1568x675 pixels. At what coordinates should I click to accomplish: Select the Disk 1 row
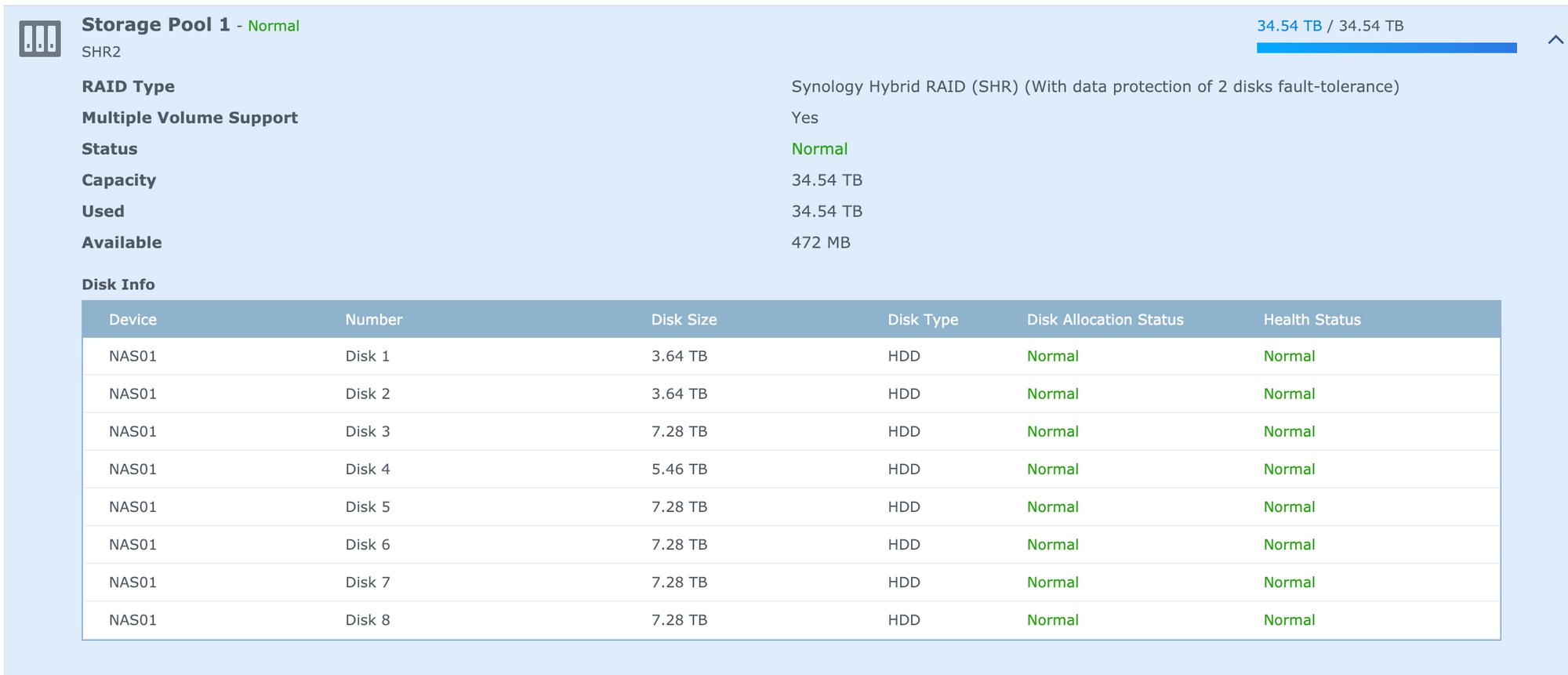[791, 357]
